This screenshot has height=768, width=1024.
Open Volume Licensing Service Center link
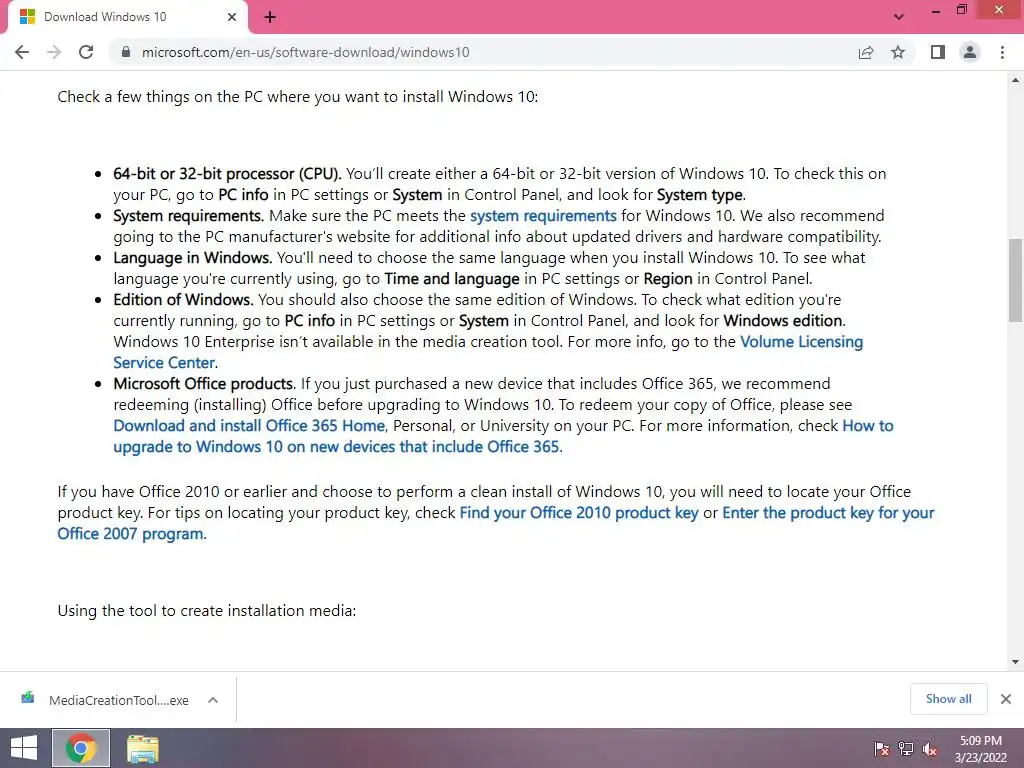488,352
